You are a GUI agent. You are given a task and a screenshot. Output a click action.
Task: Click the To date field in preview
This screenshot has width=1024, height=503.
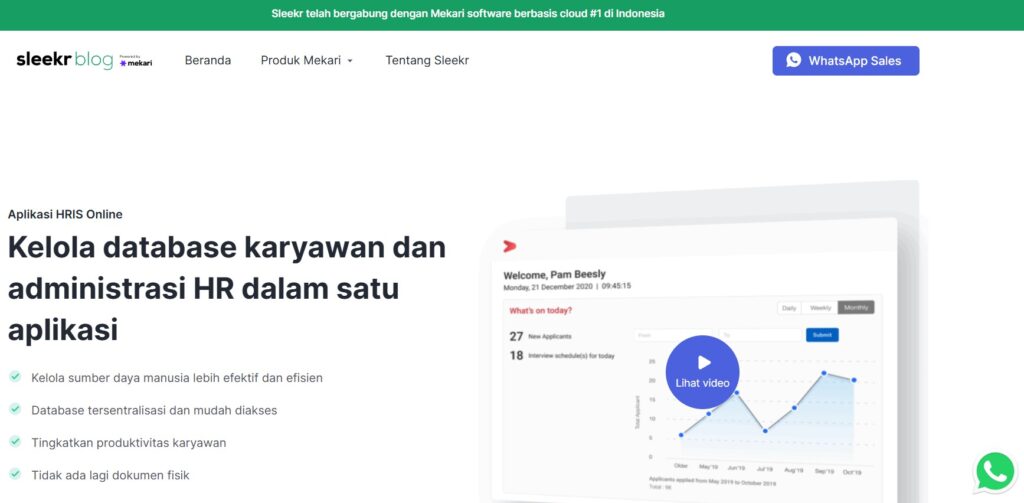(760, 335)
